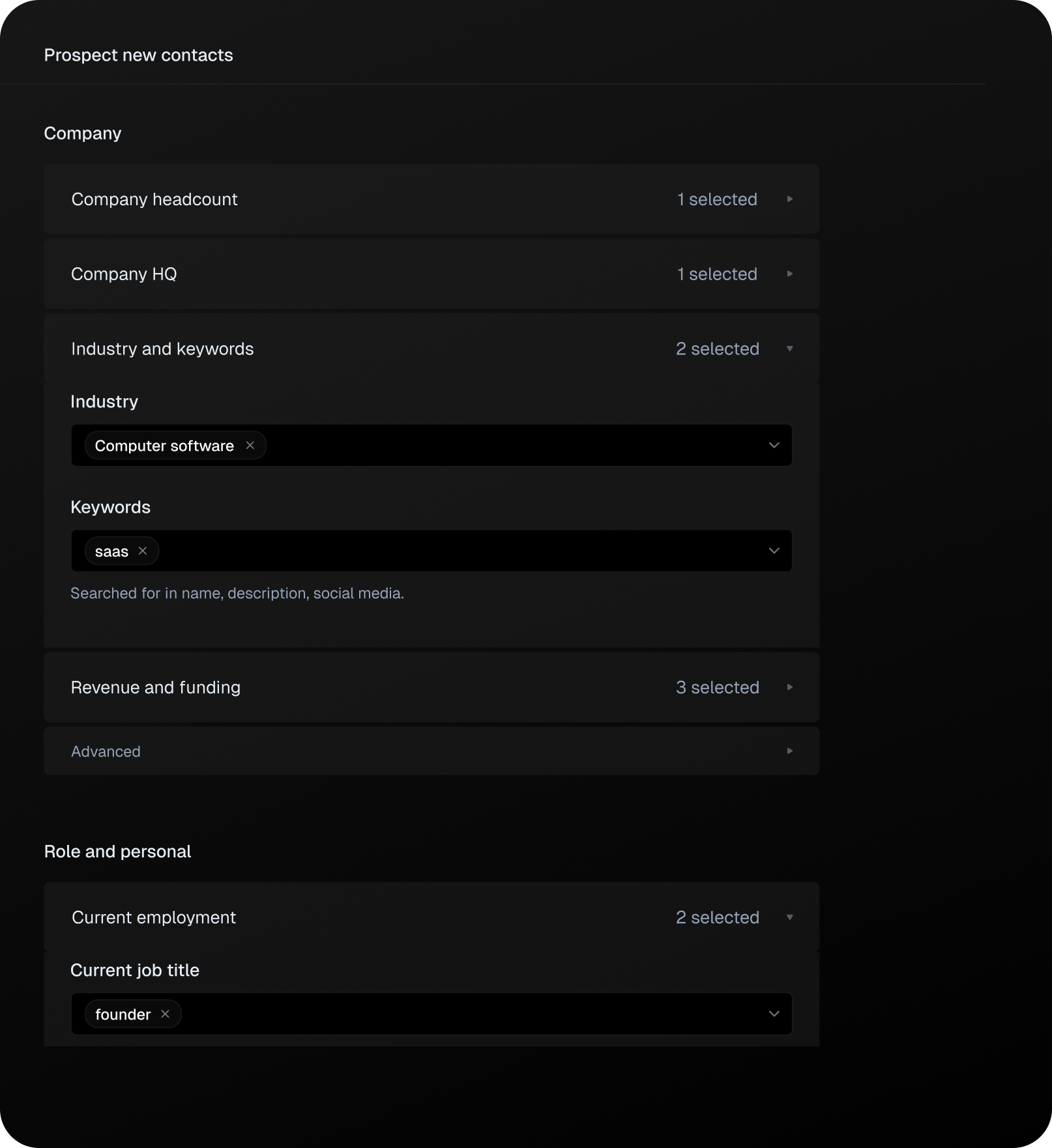
Task: Expand Company headcount arrow icon
Action: 789,199
